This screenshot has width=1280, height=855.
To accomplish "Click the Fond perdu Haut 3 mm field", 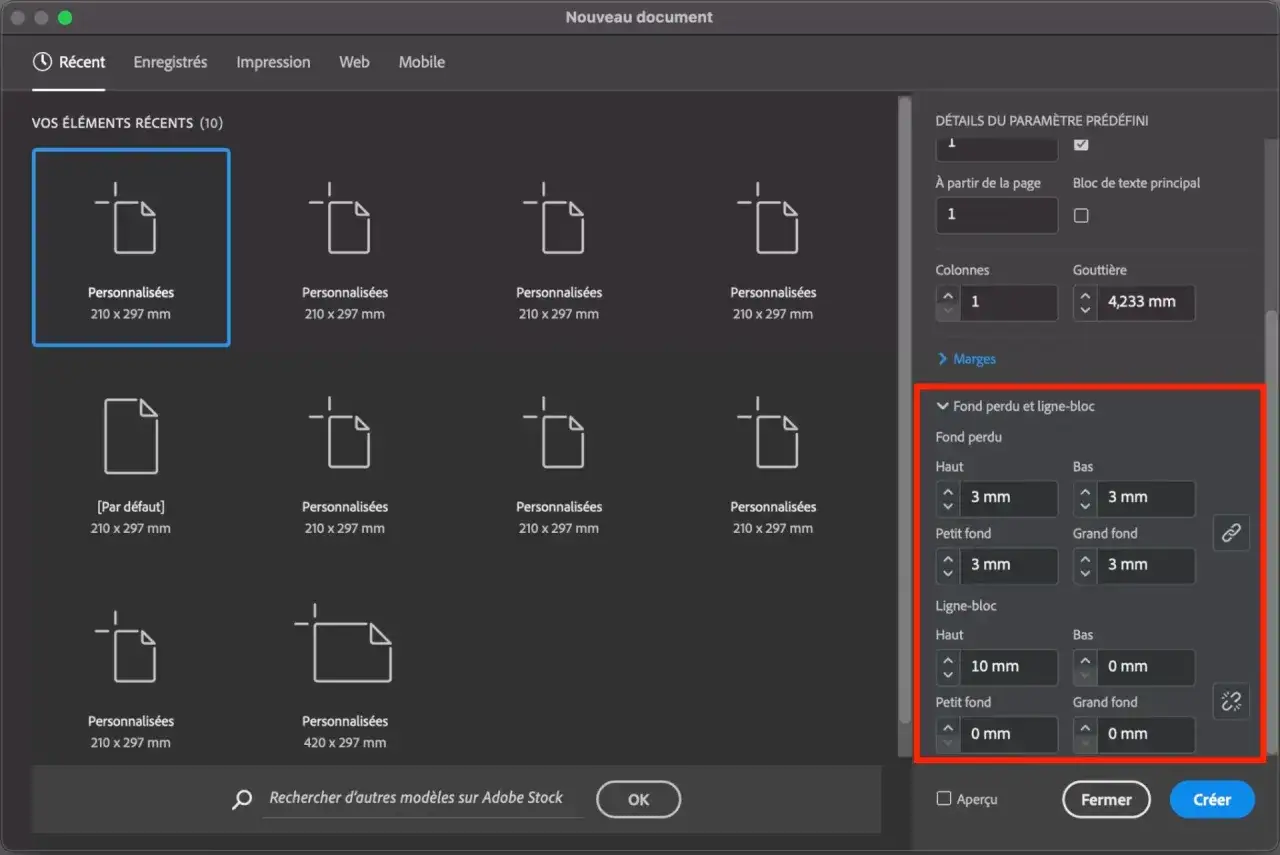I will coord(1008,498).
